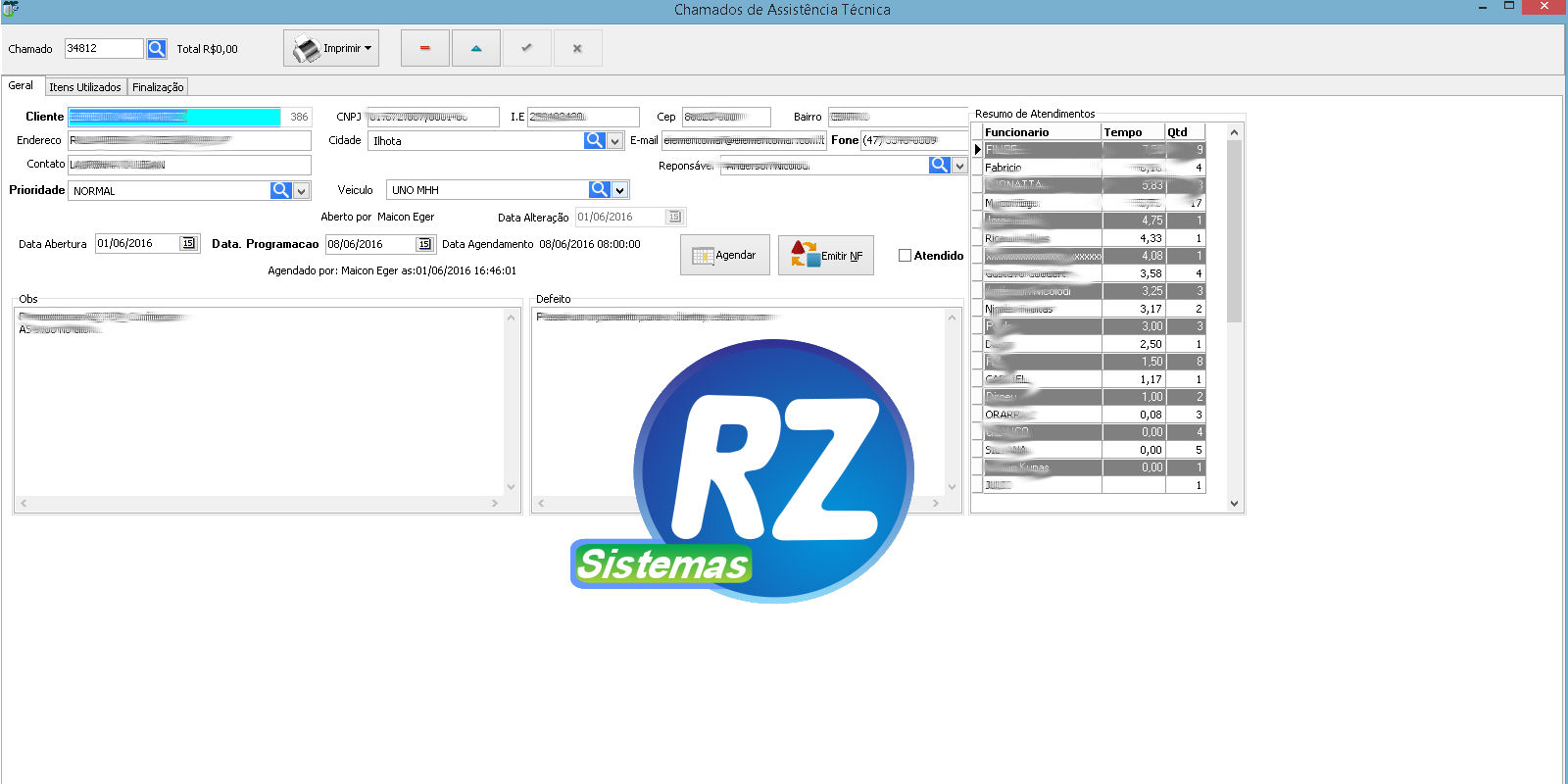
Task: Click the Emitir NF button
Action: tap(826, 255)
